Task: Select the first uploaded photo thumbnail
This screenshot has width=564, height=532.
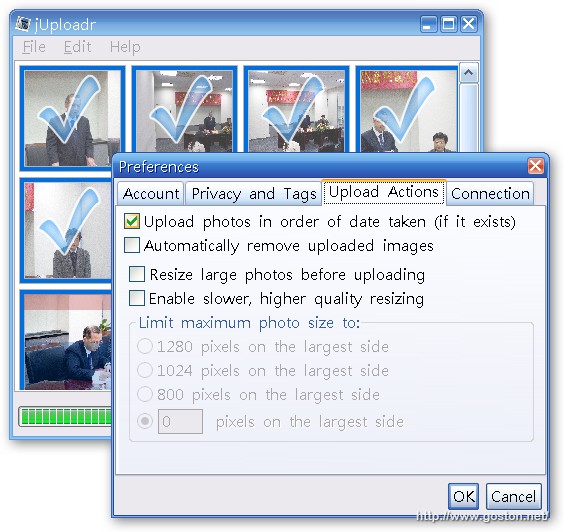Action: [72, 118]
